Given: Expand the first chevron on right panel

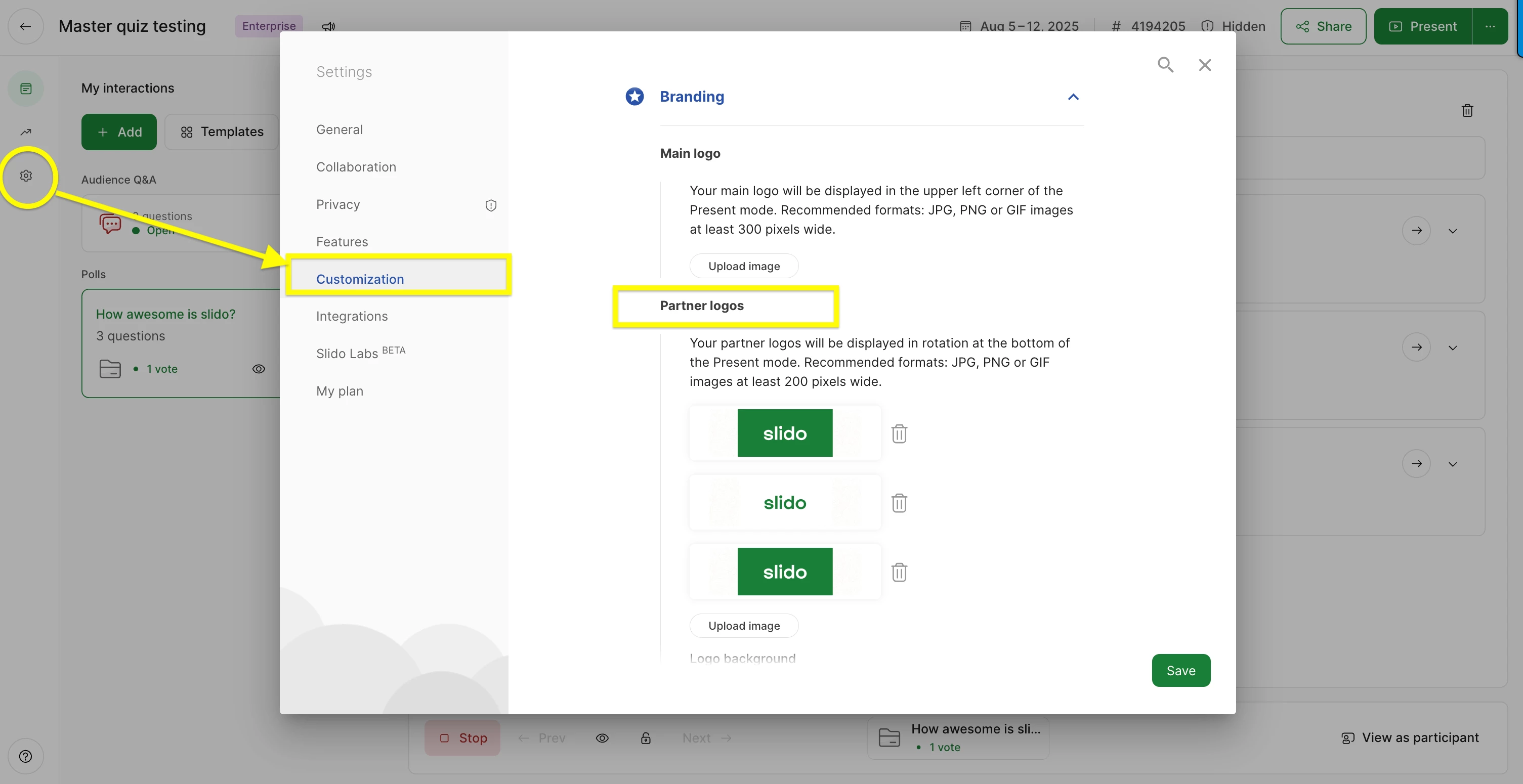Looking at the screenshot, I should pos(1453,231).
